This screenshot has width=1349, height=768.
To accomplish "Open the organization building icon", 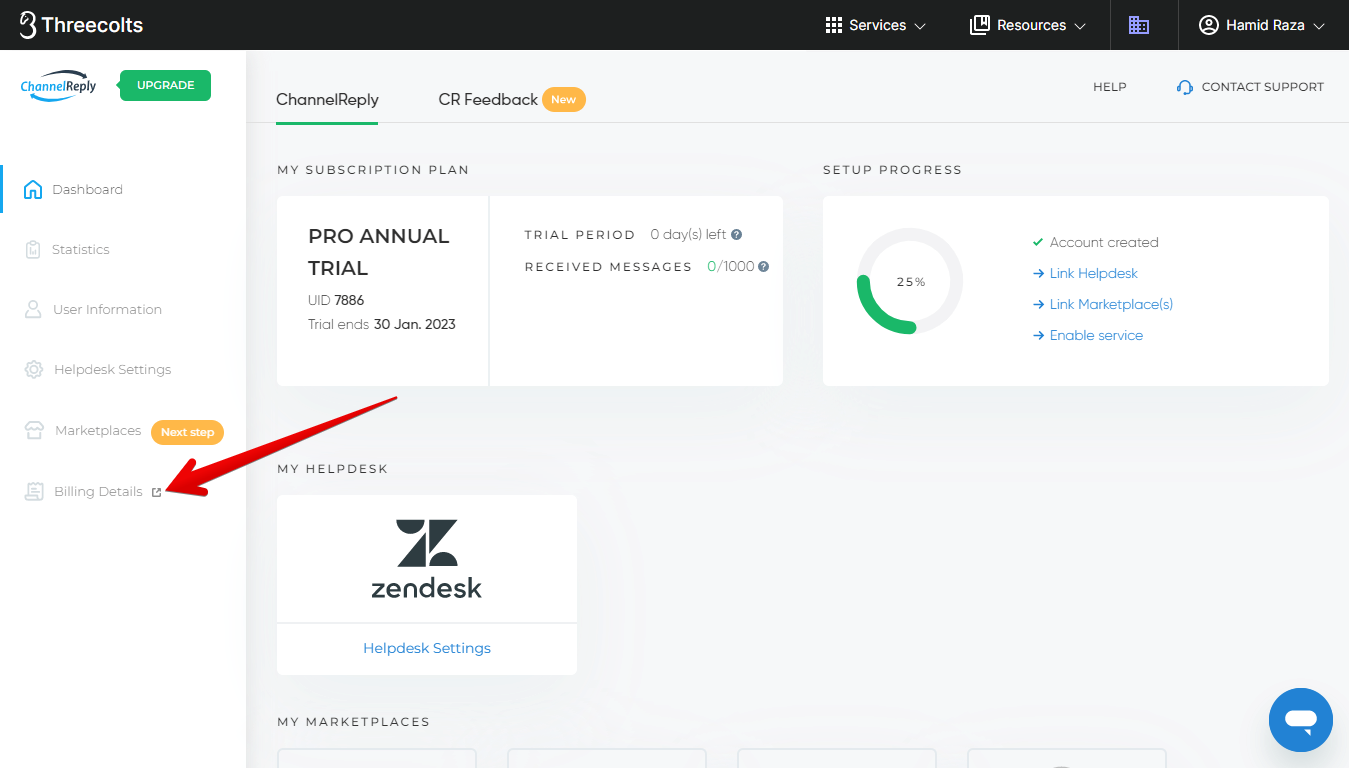I will point(1139,25).
